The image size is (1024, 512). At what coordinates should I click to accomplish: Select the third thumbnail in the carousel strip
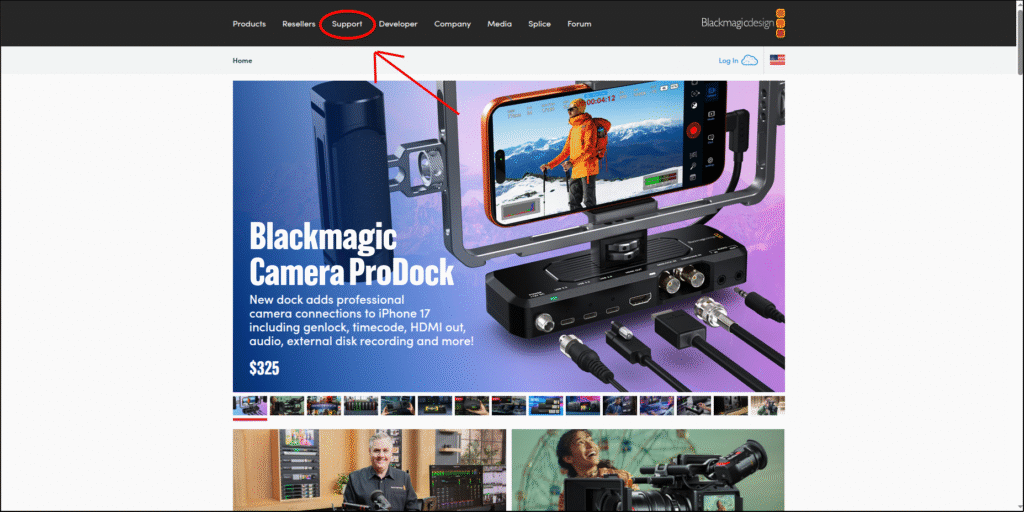click(x=324, y=405)
